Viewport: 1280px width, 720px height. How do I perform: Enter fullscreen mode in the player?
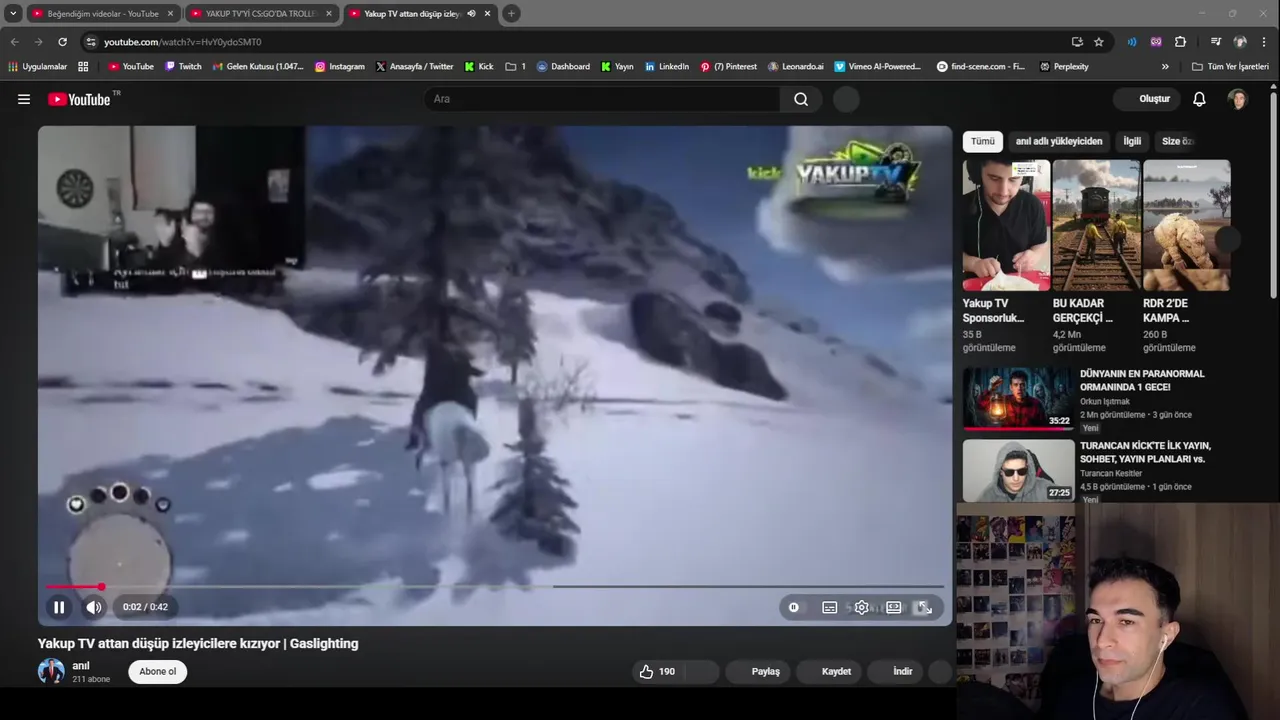pyautogui.click(x=925, y=607)
